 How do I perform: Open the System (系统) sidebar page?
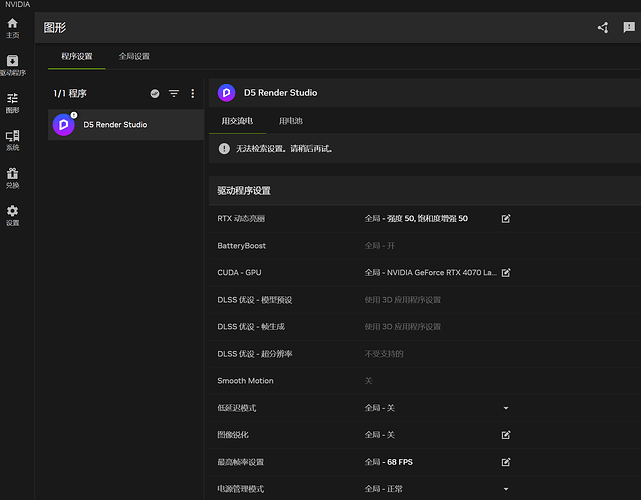tap(12, 141)
